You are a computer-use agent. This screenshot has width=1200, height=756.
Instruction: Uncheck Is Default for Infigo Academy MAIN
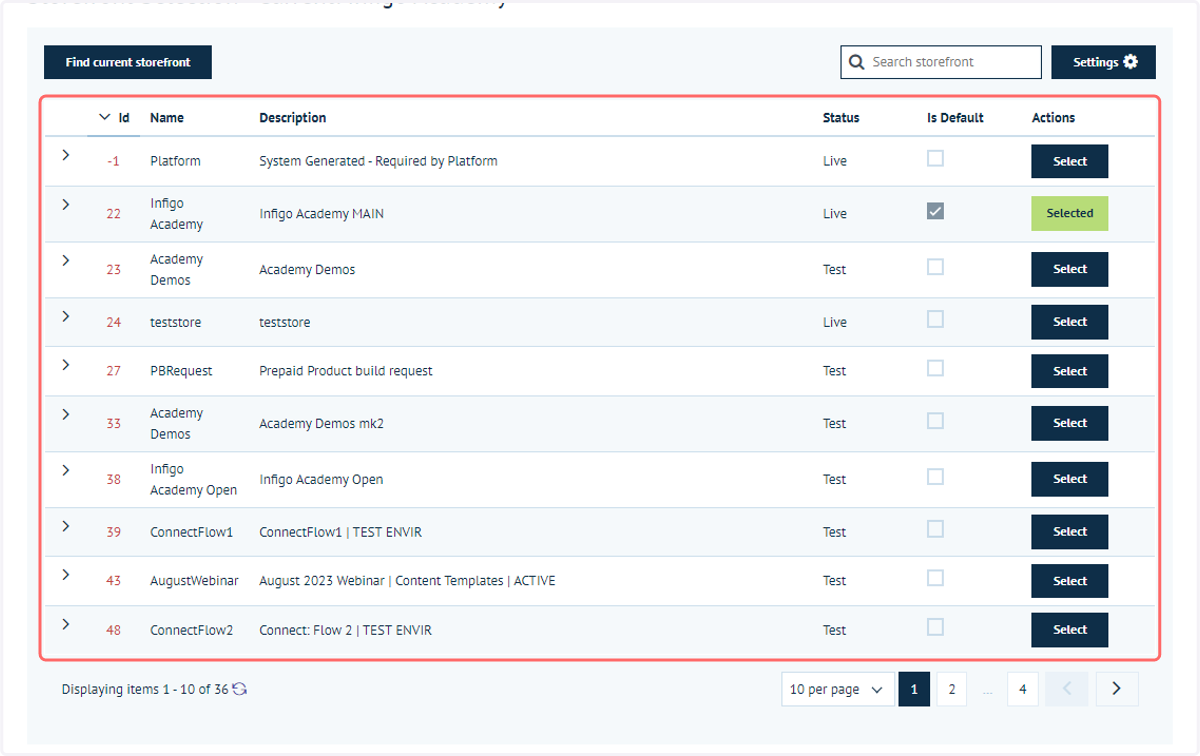pos(935,211)
